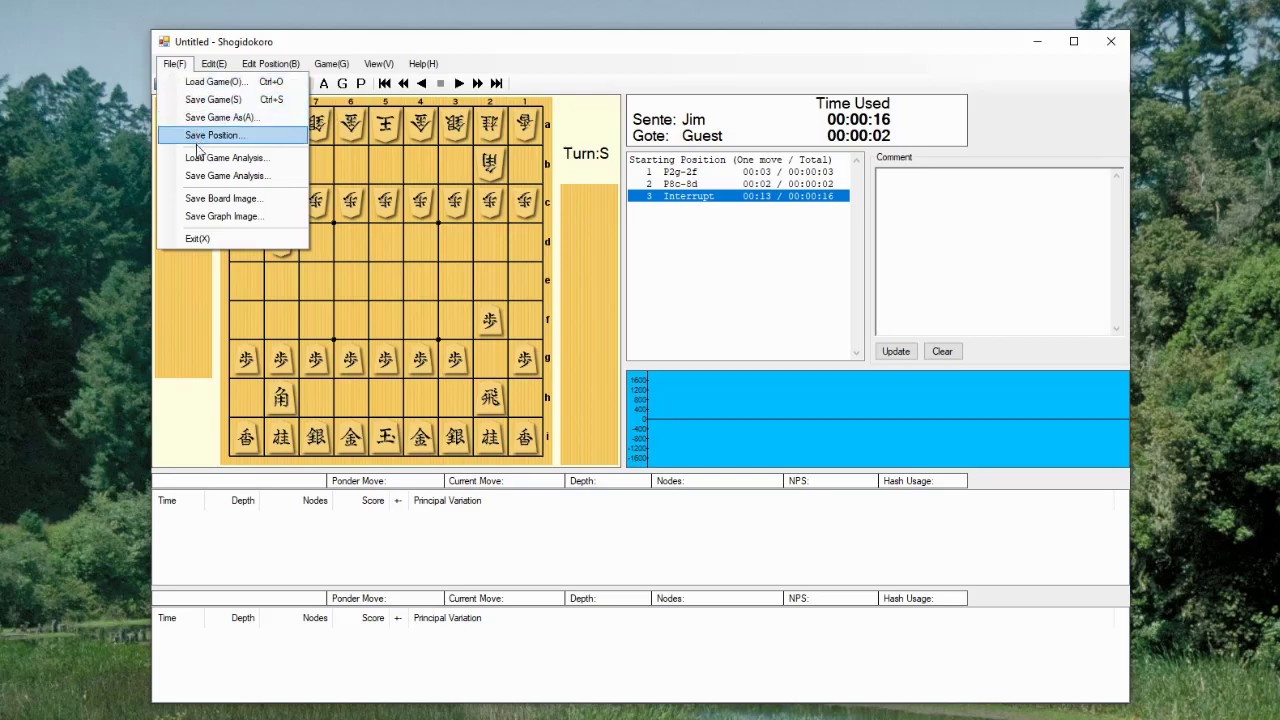Choose Save Game Analysis menu entry

[233, 176]
